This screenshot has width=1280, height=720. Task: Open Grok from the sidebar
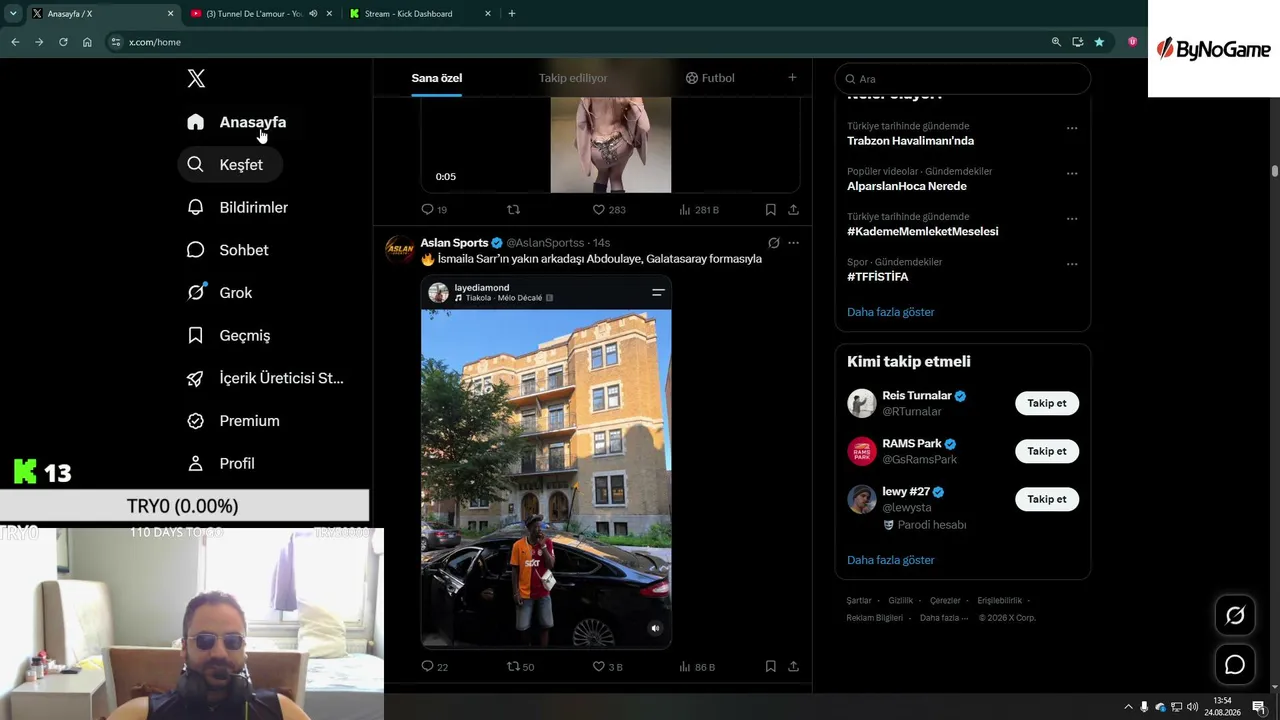tap(220, 293)
